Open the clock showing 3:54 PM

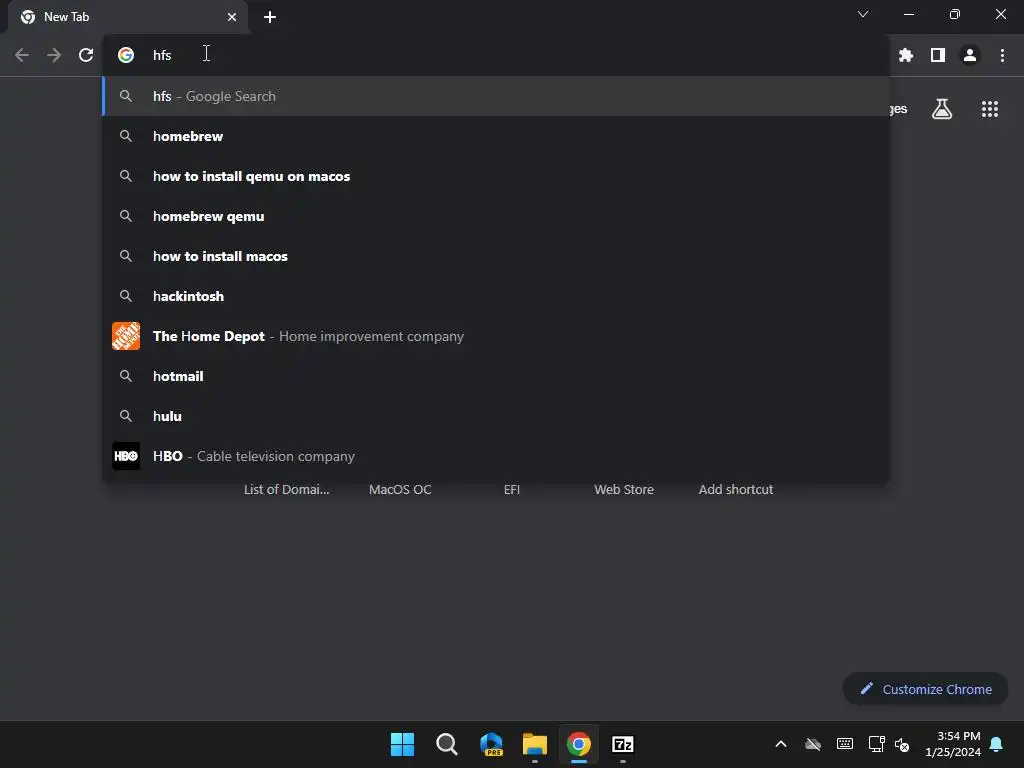click(x=953, y=744)
